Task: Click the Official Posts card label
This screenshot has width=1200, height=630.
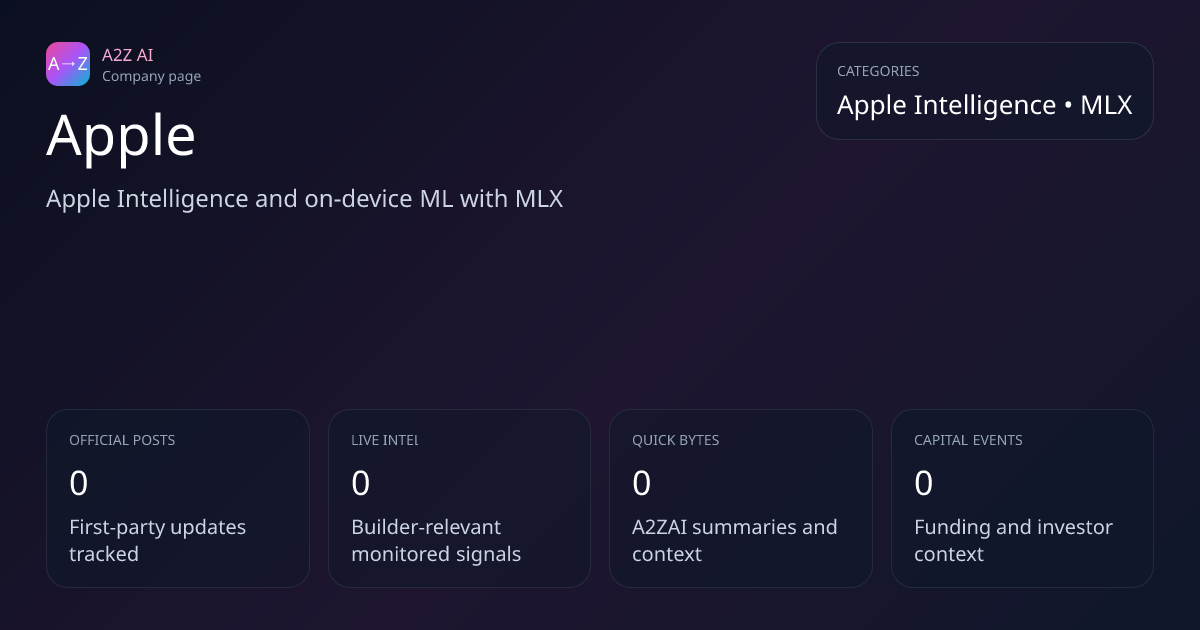Action: pyautogui.click(x=122, y=440)
